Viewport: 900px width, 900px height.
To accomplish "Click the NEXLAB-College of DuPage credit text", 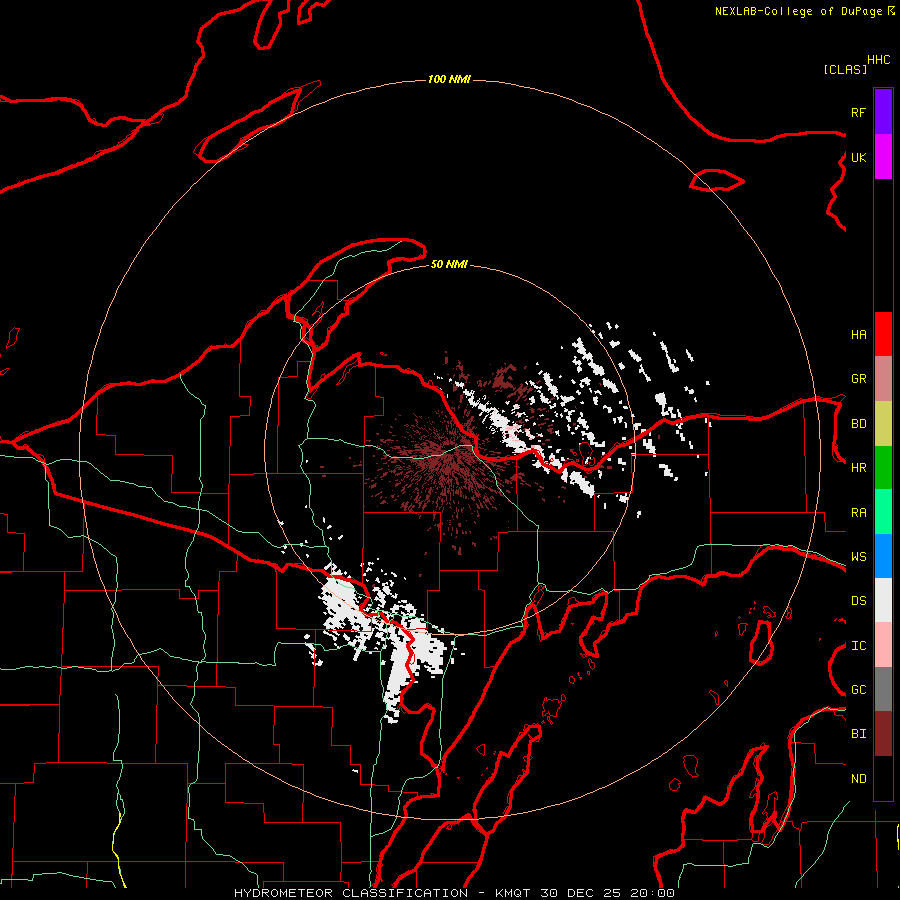I will click(x=798, y=11).
